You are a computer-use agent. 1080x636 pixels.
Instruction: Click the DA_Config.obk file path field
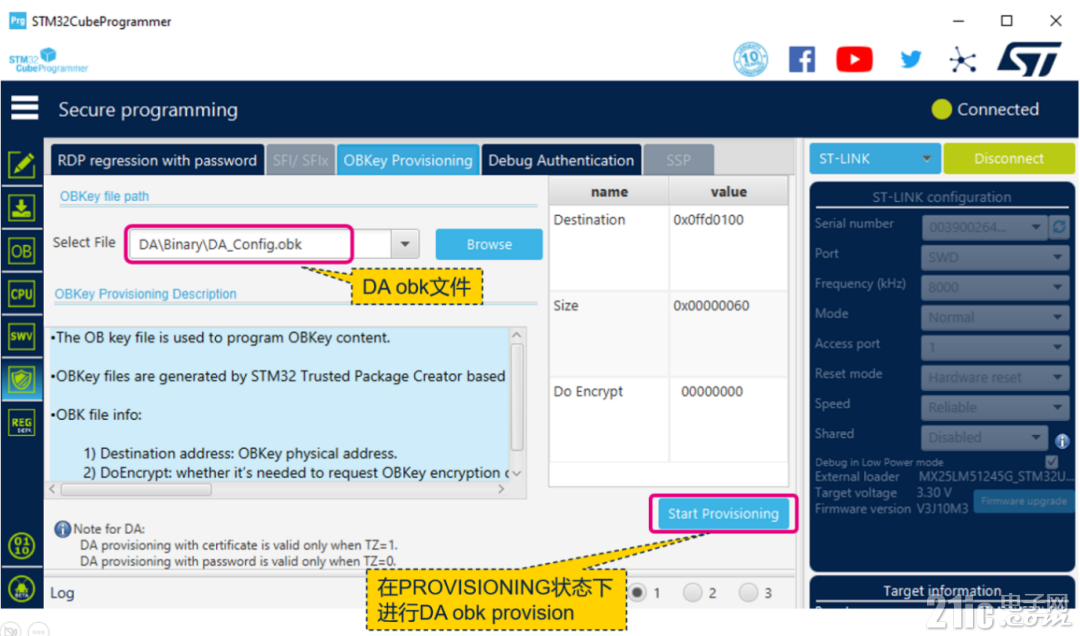click(x=260, y=244)
